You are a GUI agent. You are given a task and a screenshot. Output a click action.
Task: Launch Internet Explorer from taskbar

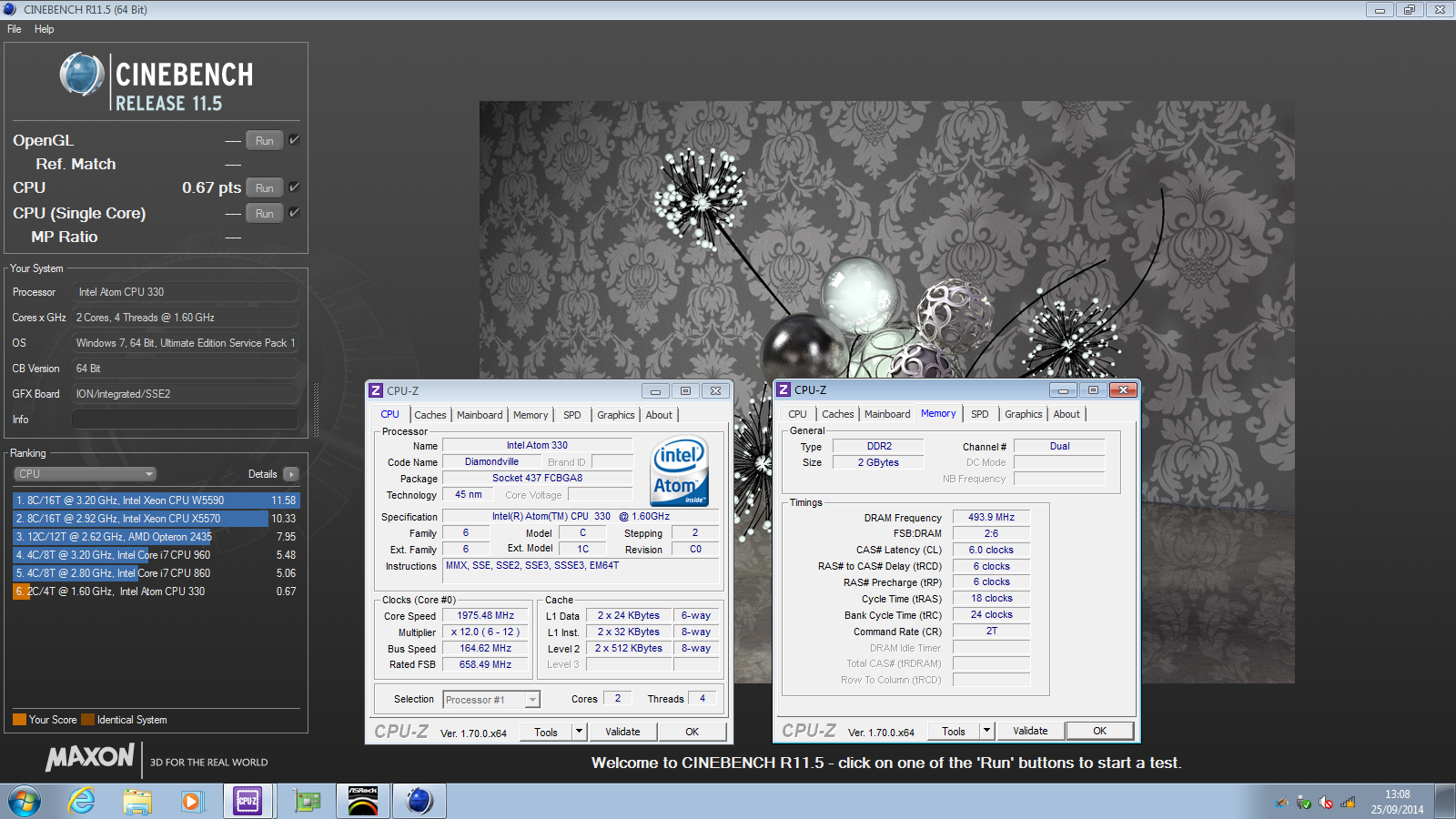click(82, 802)
